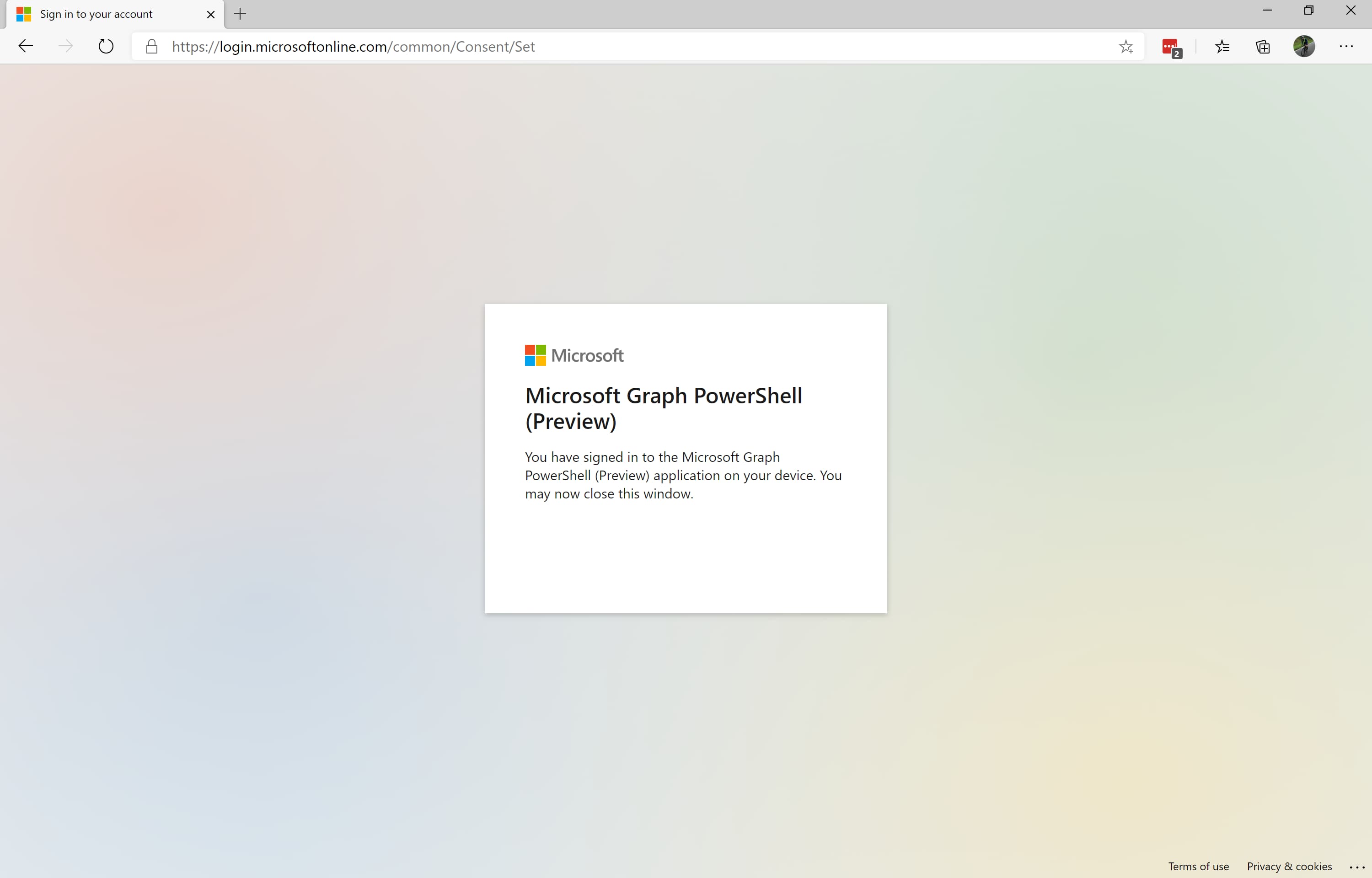Open a new browser tab

pos(240,14)
